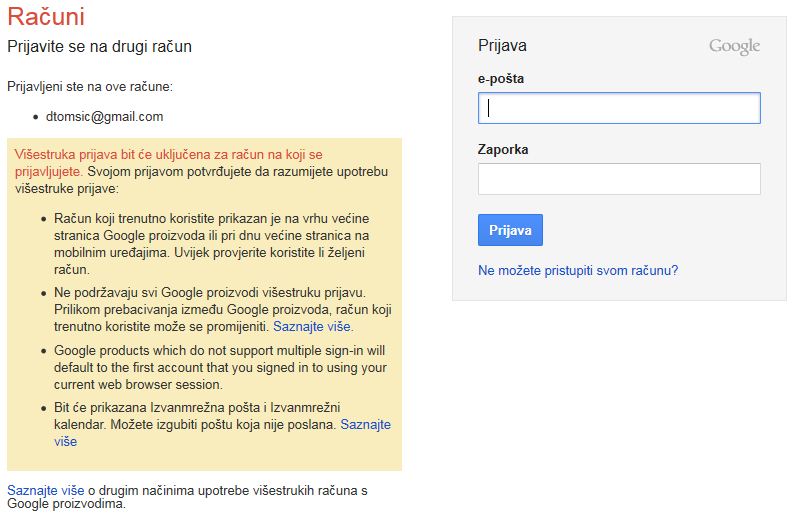Click the Prijava title in the login box
796x520 pixels.
pos(502,46)
